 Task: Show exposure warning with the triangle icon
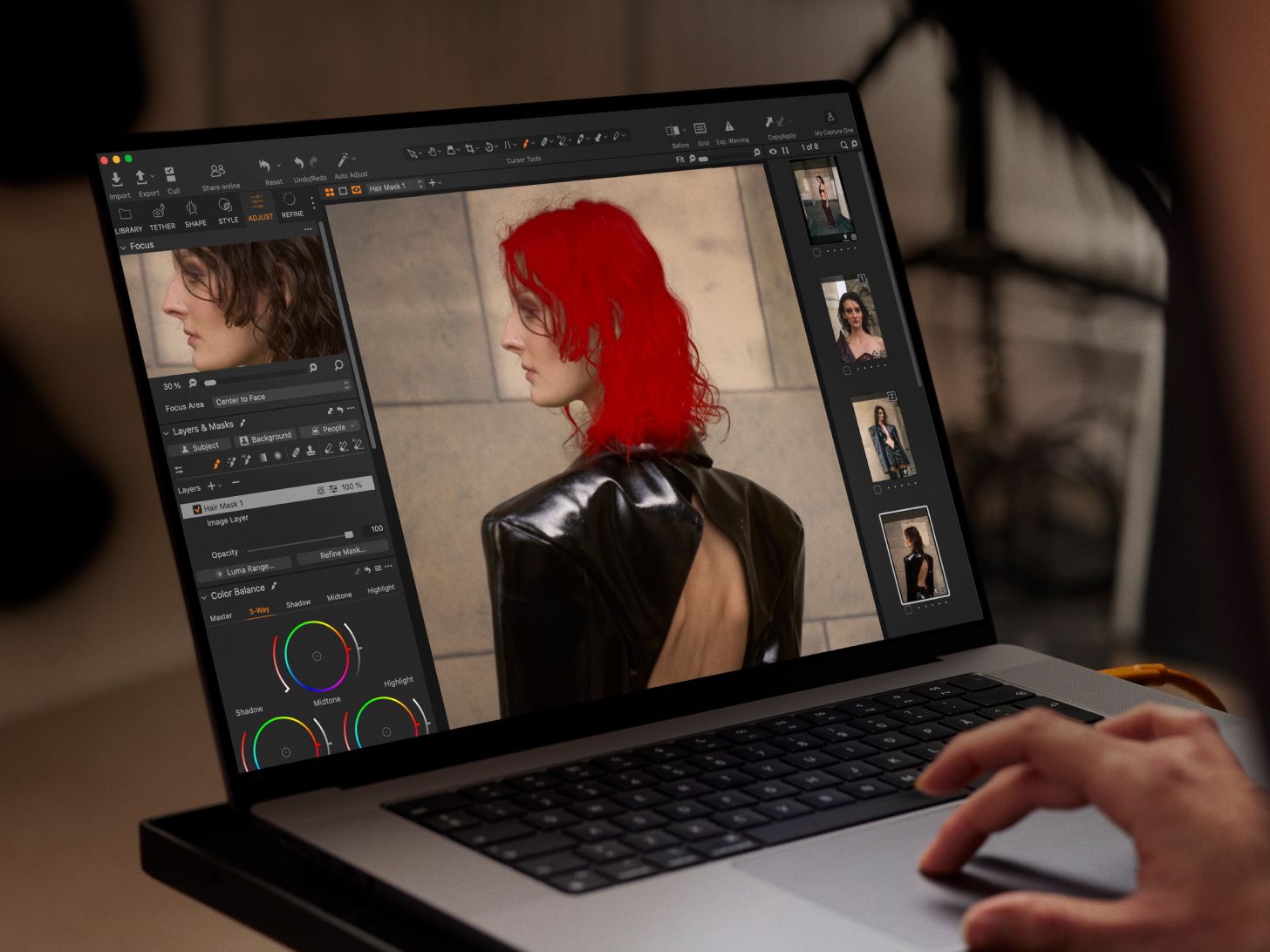(x=729, y=126)
